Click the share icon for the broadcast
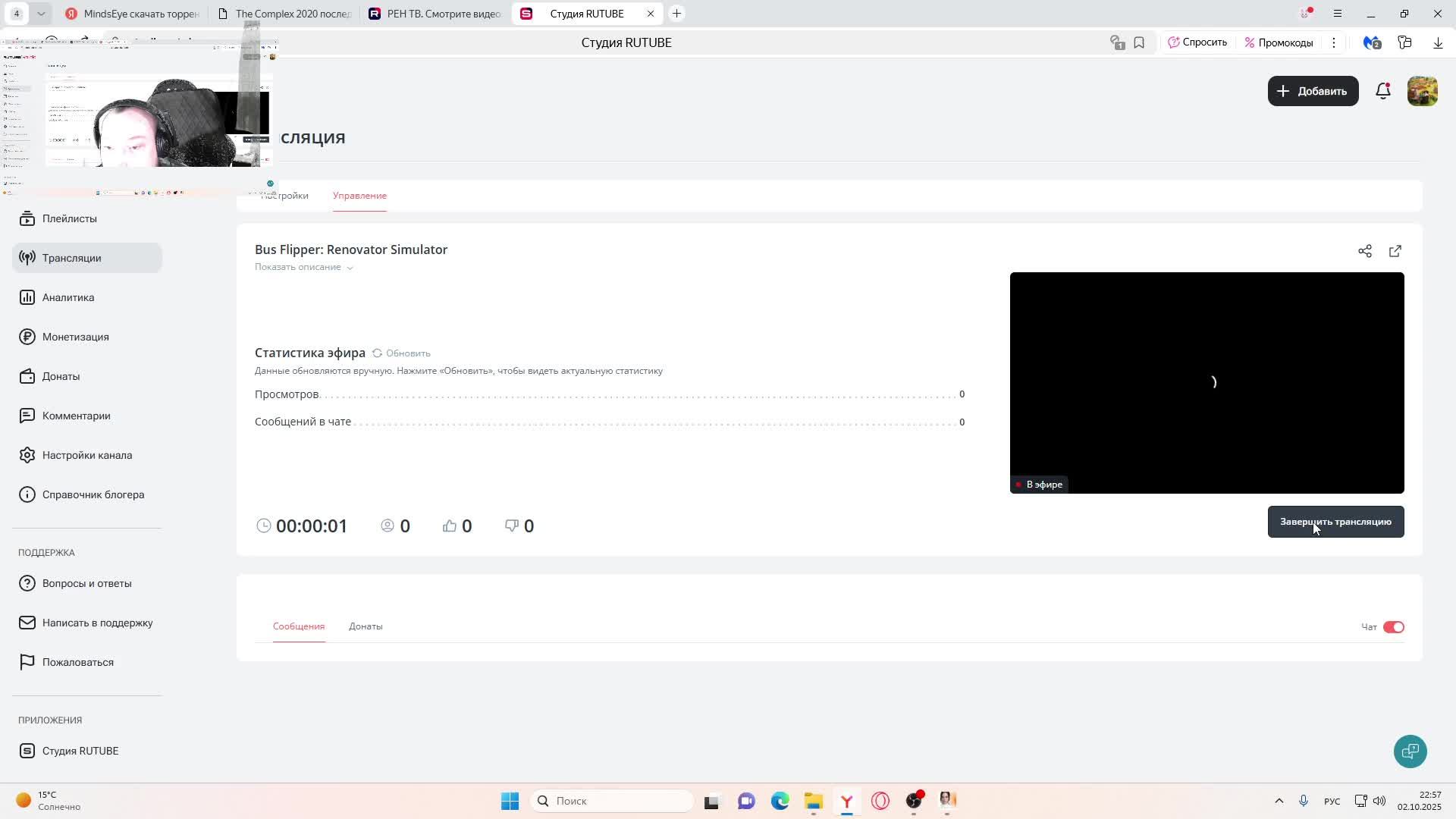1456x819 pixels. [x=1365, y=251]
